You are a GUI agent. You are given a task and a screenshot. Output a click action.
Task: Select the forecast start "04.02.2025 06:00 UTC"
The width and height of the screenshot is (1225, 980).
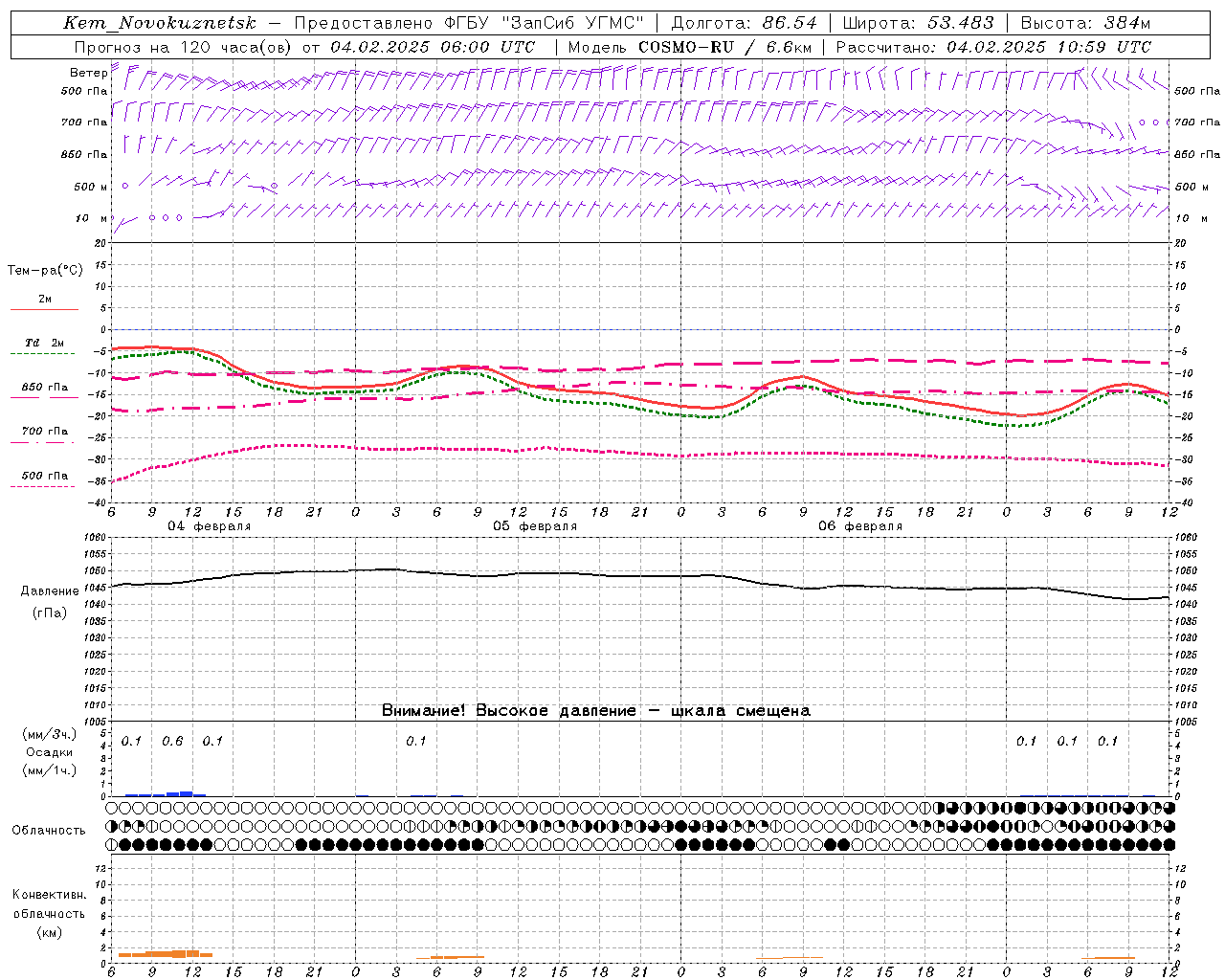coord(432,46)
